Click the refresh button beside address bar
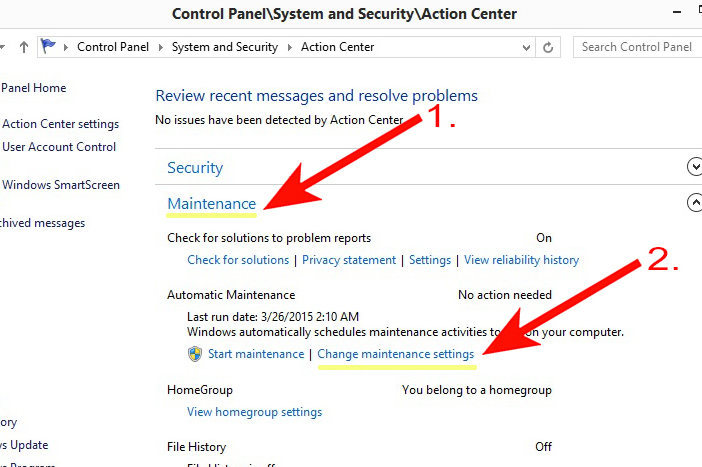 (x=548, y=47)
